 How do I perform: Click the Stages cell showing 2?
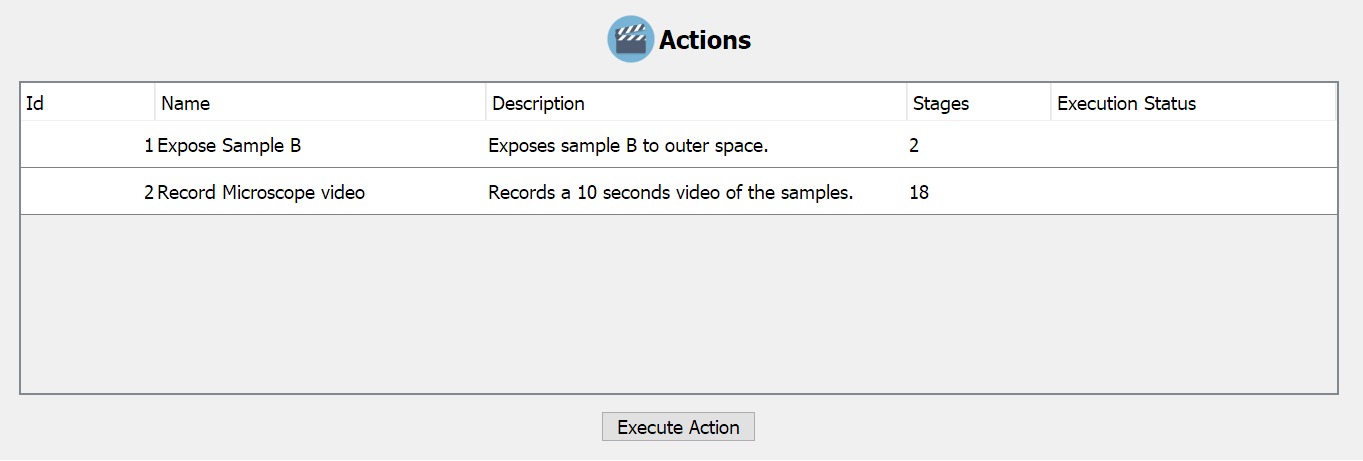pyautogui.click(x=914, y=145)
